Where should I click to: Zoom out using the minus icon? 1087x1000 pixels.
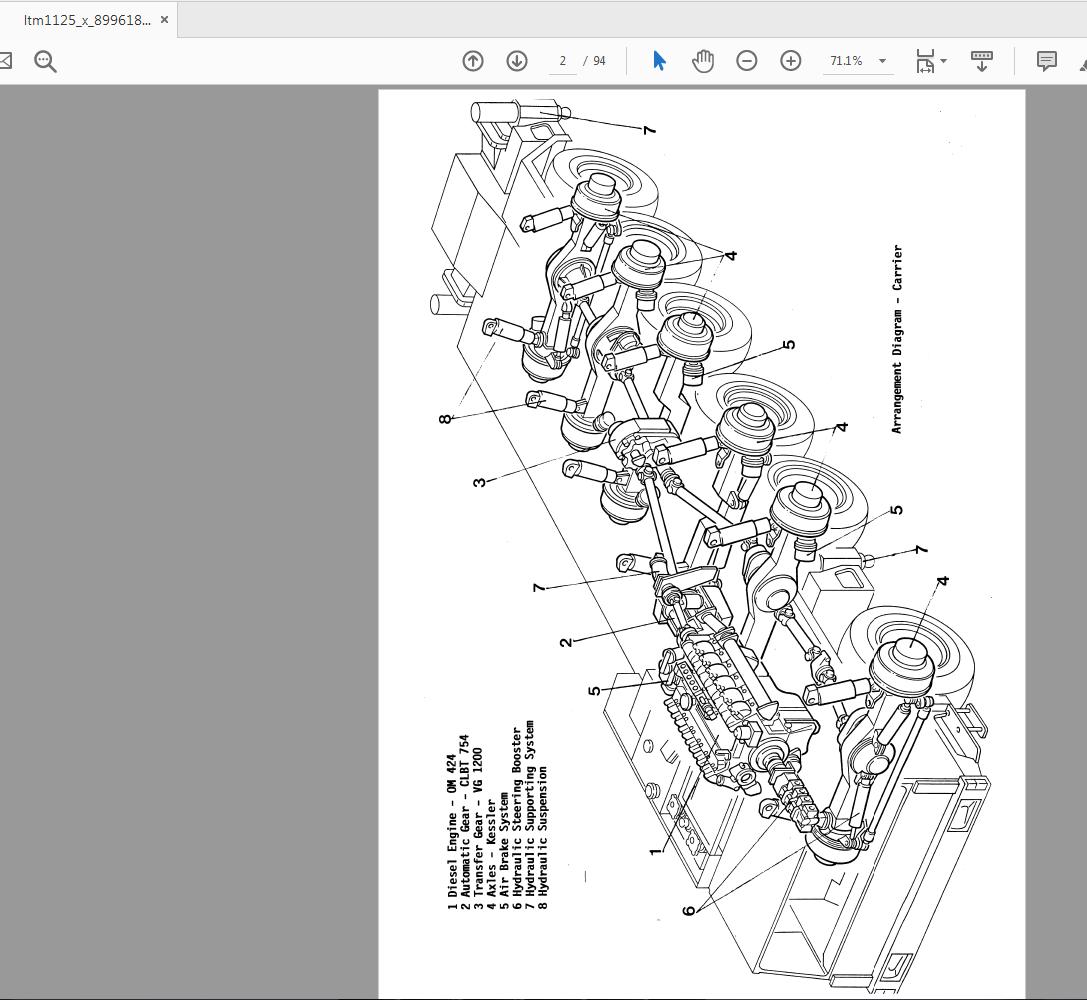click(x=746, y=61)
